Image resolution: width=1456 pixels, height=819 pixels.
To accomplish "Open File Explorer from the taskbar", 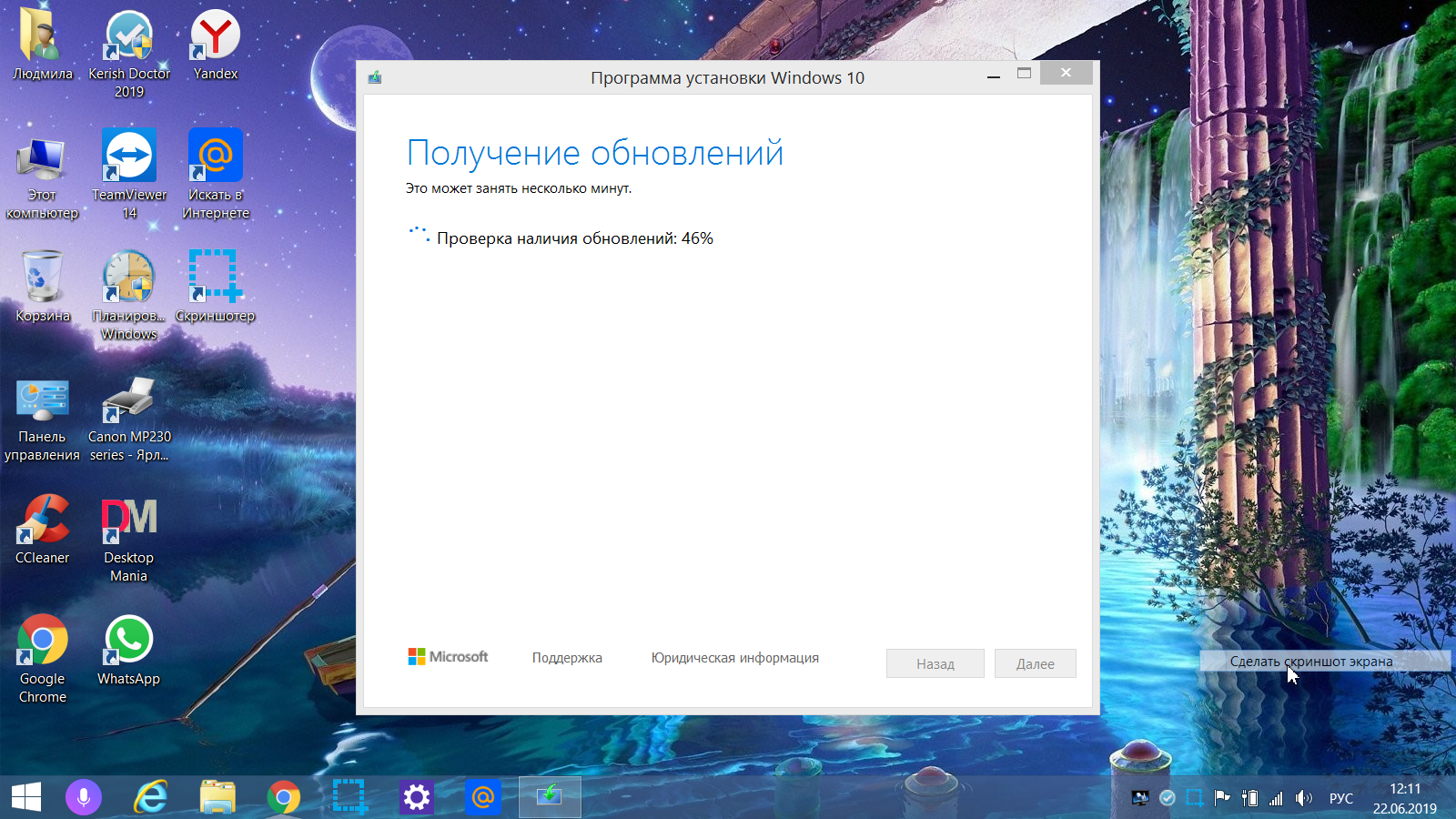I will pyautogui.click(x=217, y=798).
